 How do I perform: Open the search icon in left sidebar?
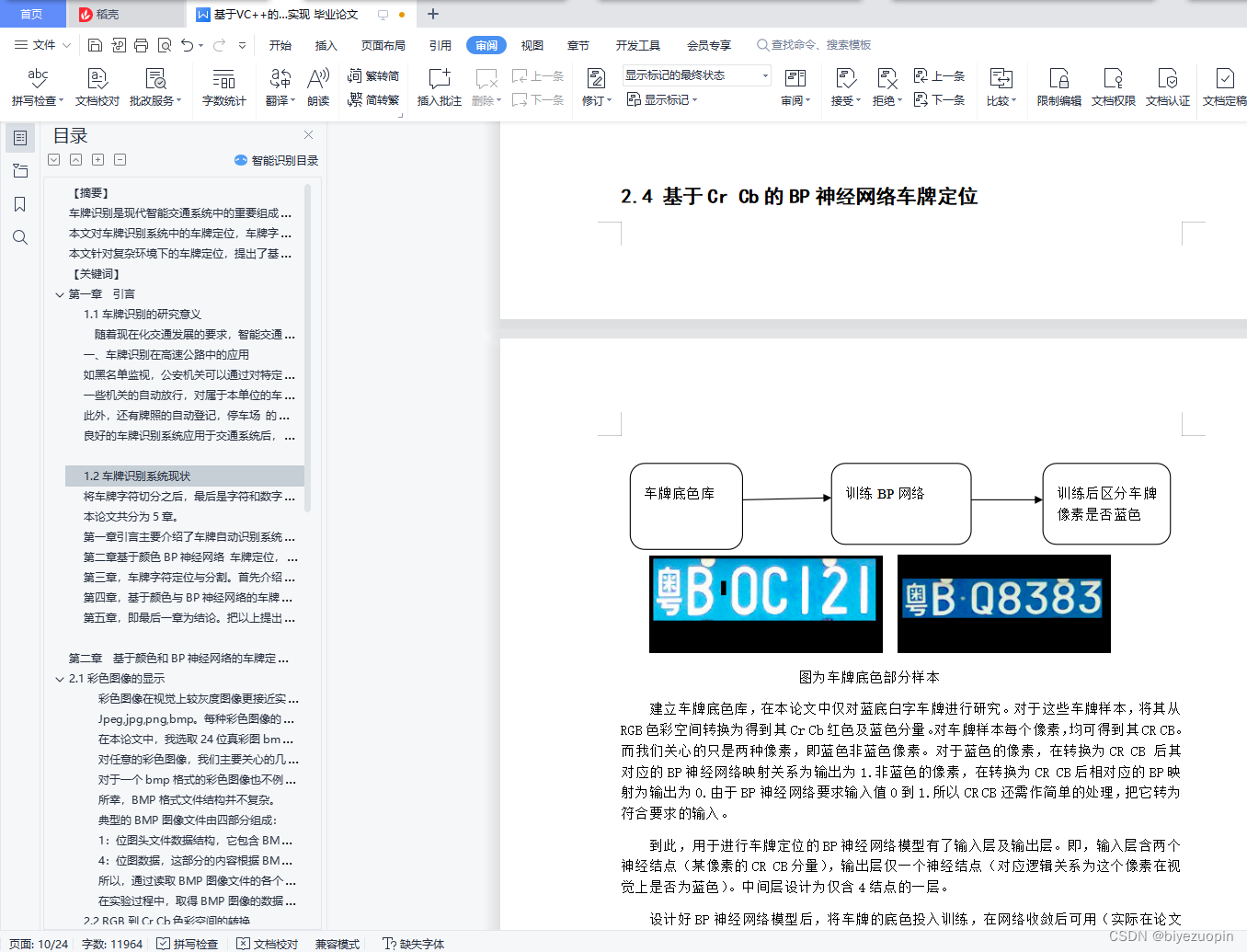(x=20, y=237)
